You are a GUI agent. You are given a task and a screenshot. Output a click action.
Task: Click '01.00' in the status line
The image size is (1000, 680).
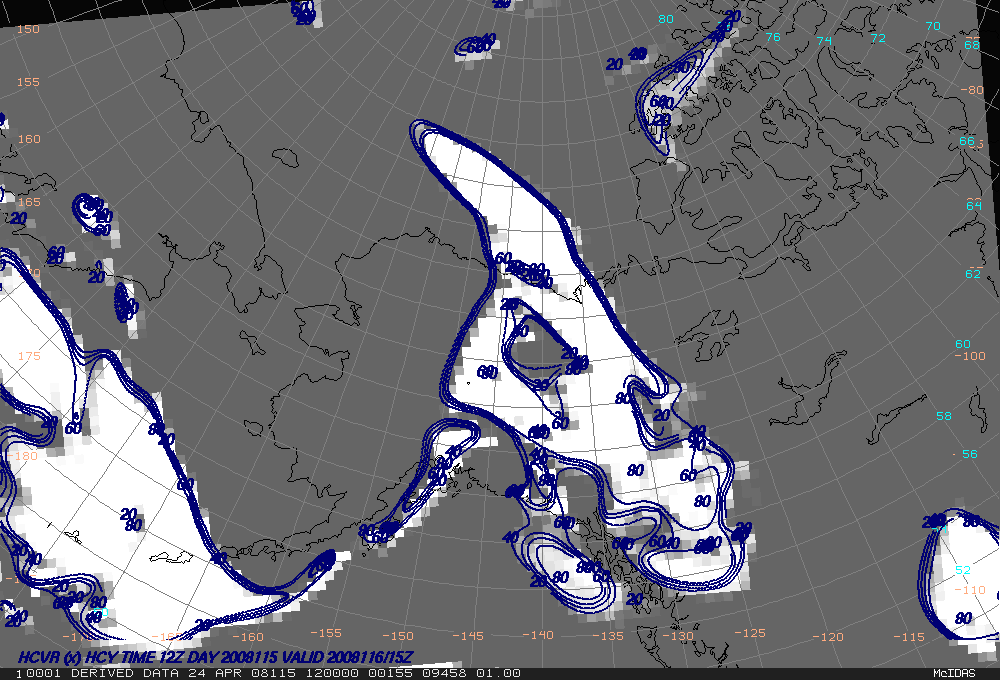(x=498, y=673)
